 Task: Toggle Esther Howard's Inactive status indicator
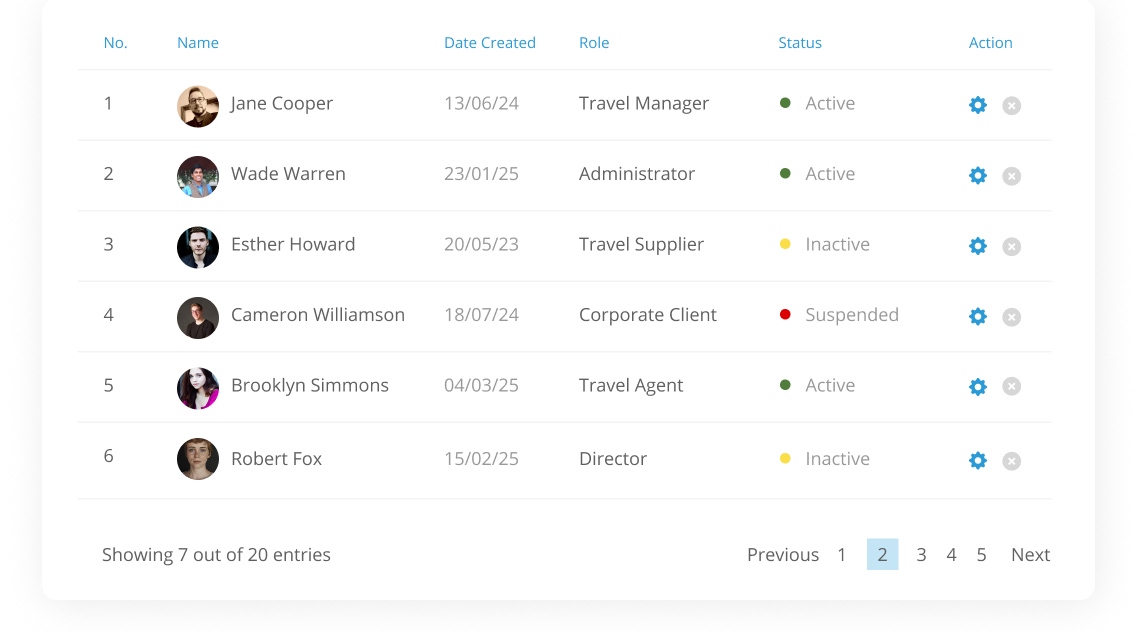click(x=785, y=243)
